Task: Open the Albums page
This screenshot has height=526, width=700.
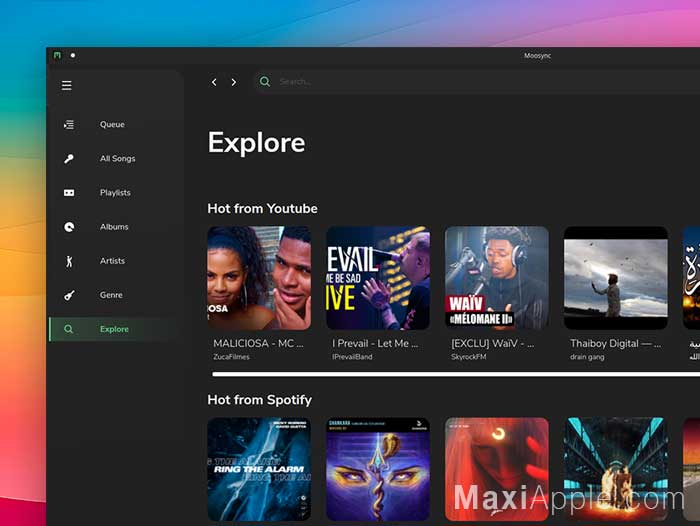Action: coord(114,227)
